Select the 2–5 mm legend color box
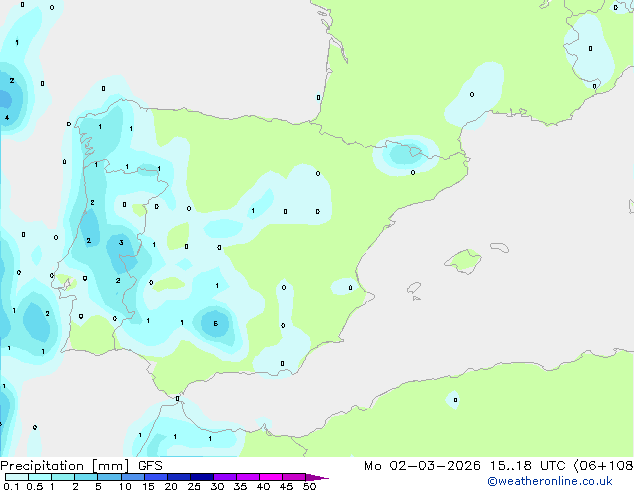 [x=86, y=477]
